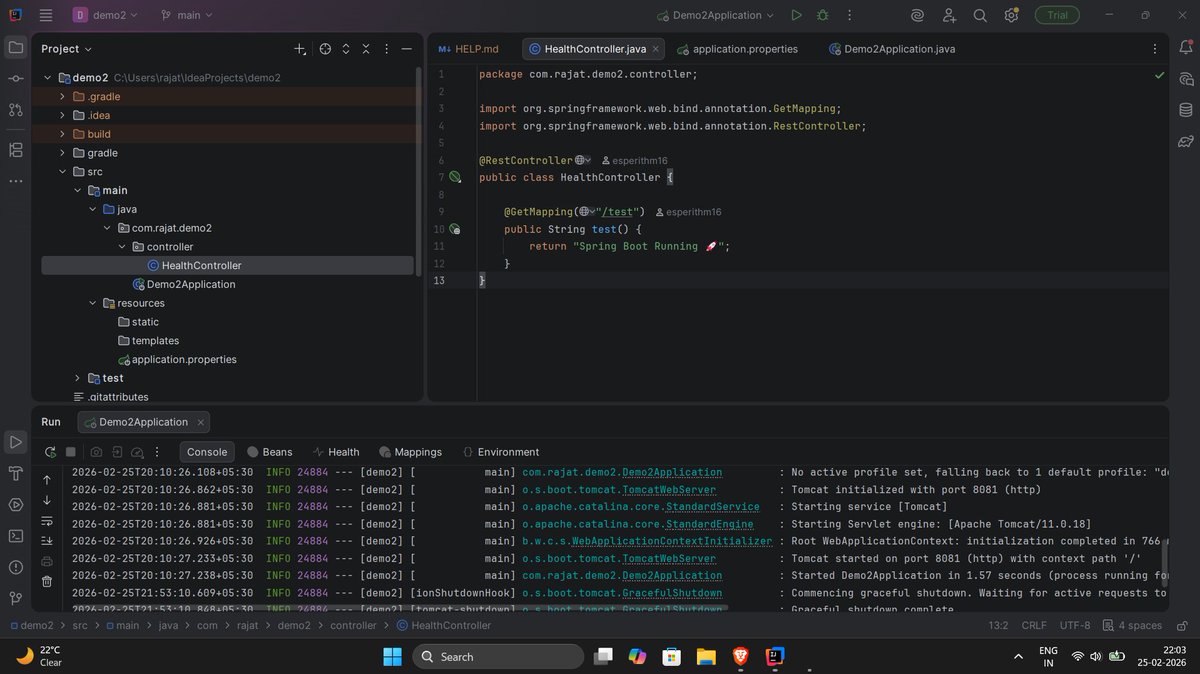
Task: Open the Gradle tool window
Action: point(1186,141)
